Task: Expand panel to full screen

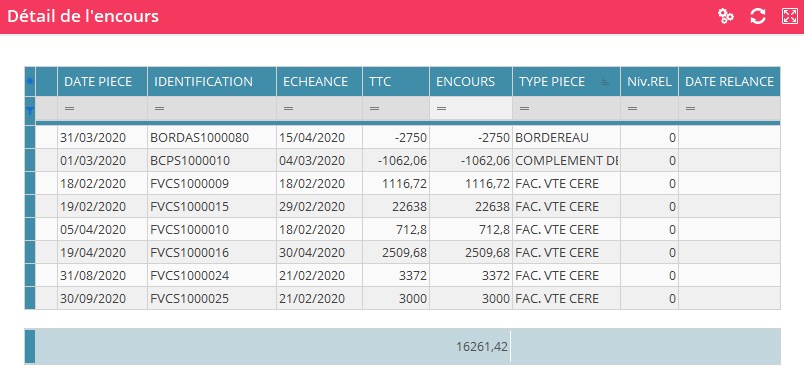Action: pos(789,16)
